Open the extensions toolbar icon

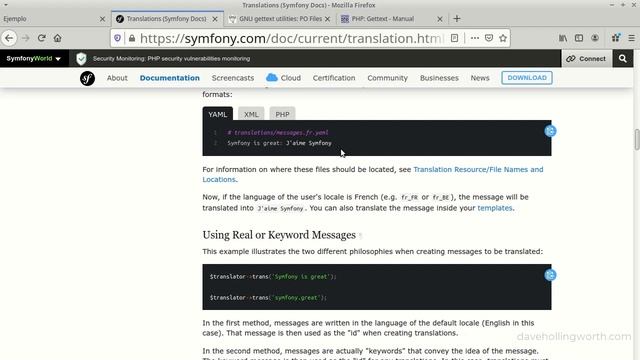616,38
